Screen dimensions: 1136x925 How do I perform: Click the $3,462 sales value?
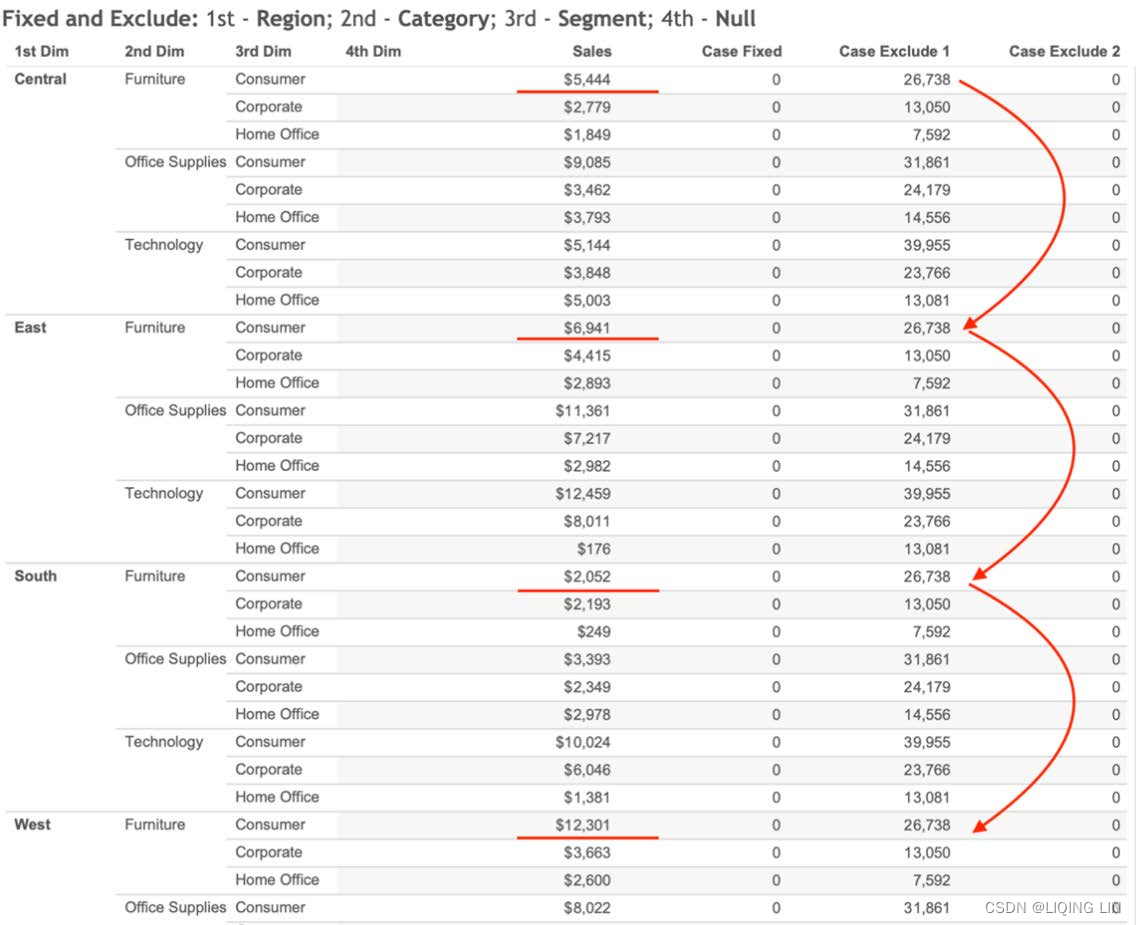point(587,190)
